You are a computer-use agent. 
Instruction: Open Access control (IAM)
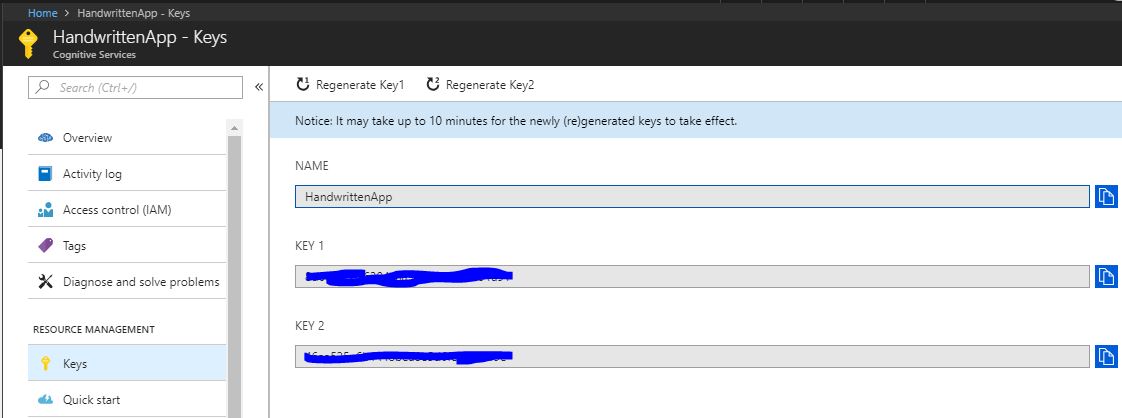pos(127,210)
